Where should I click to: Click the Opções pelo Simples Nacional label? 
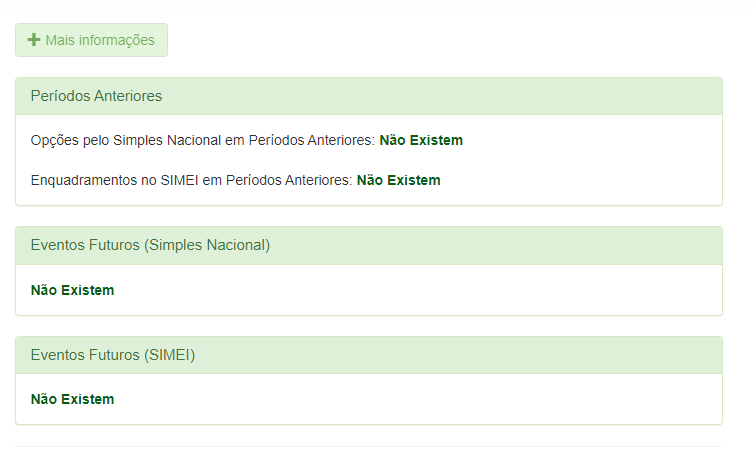(203, 140)
